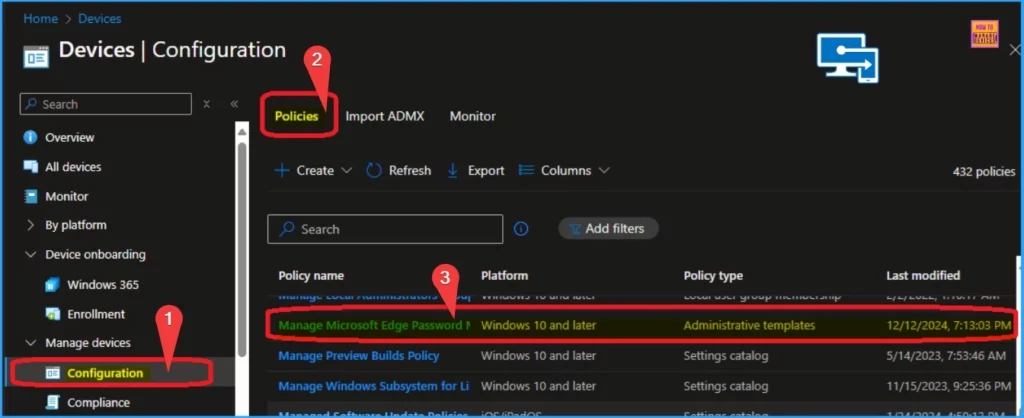Click the Configuration sidebar icon
1024x418 pixels.
pyautogui.click(x=52, y=373)
